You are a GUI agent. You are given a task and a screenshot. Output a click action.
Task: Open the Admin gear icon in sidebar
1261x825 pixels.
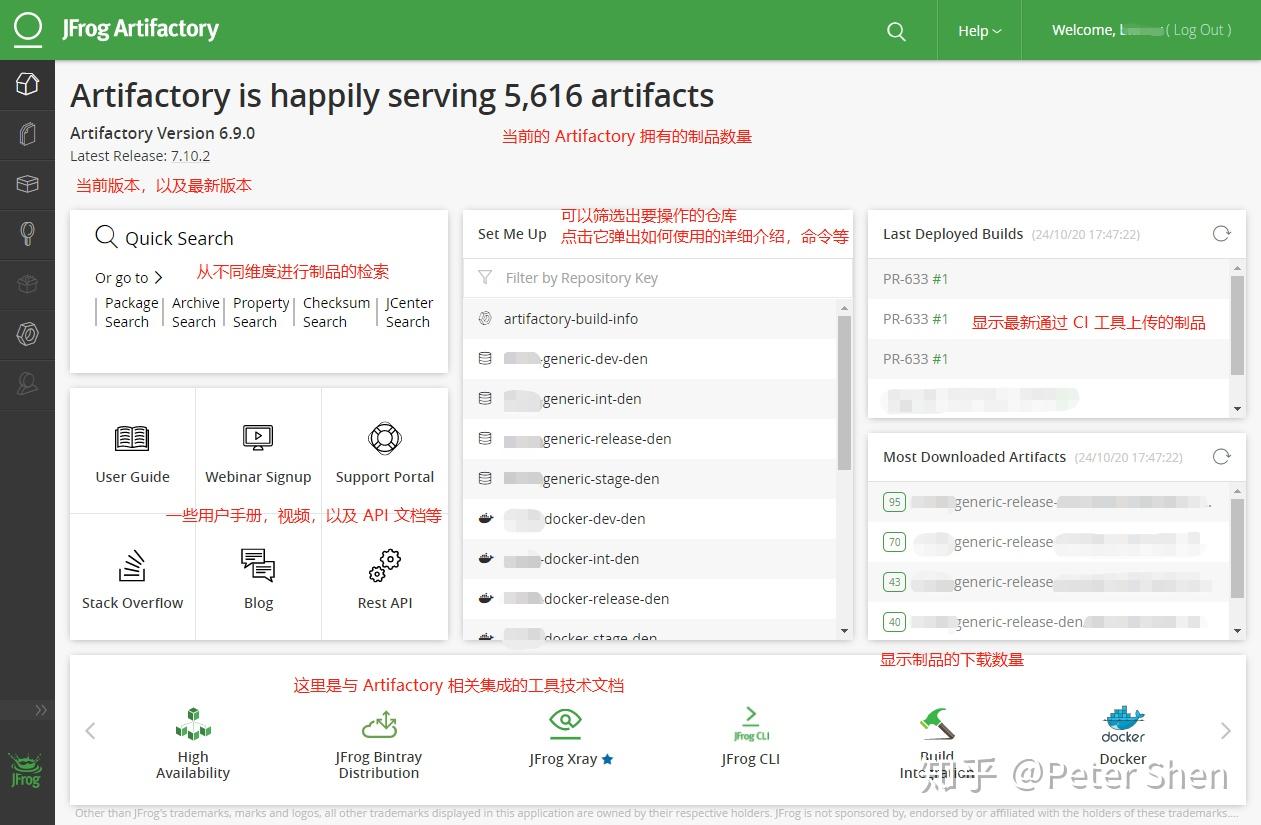[x=27, y=334]
